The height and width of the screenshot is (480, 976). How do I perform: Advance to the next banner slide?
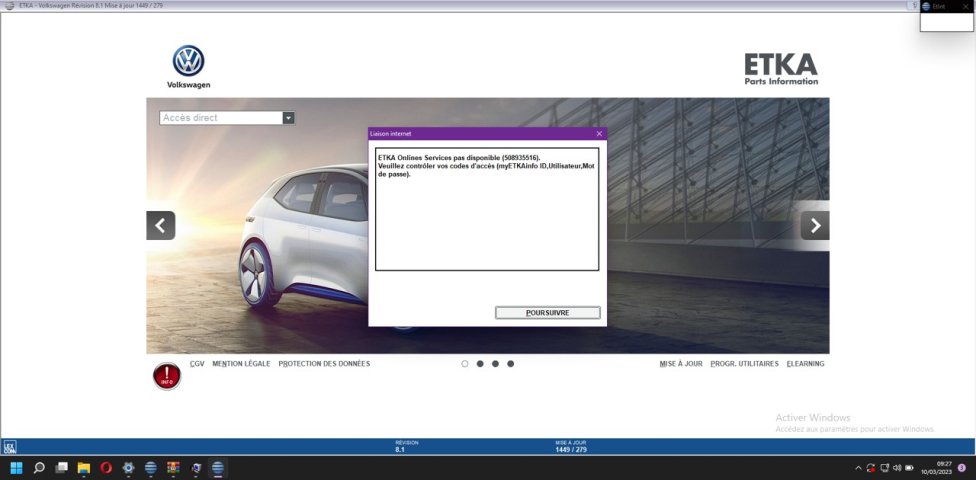815,225
